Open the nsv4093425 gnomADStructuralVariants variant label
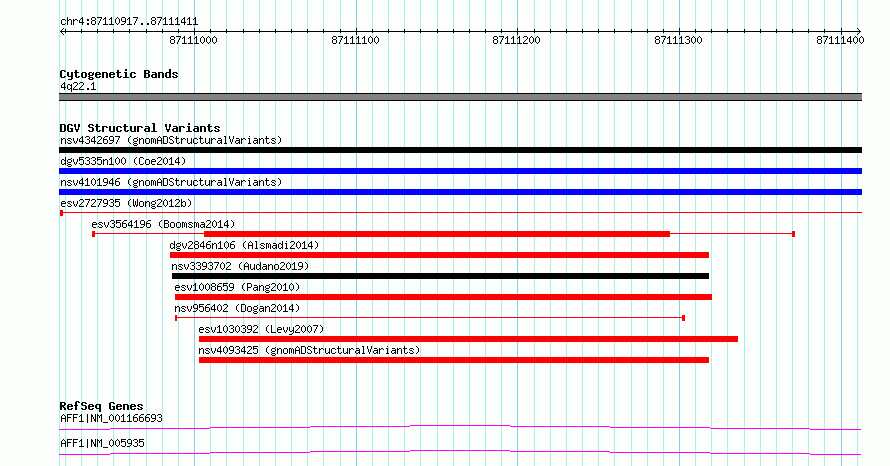890x466 pixels. tap(309, 350)
